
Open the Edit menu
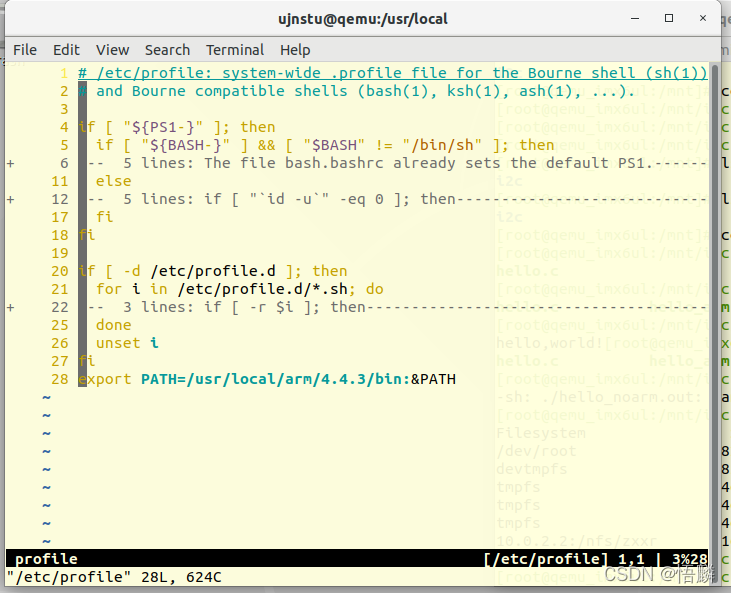coord(66,50)
